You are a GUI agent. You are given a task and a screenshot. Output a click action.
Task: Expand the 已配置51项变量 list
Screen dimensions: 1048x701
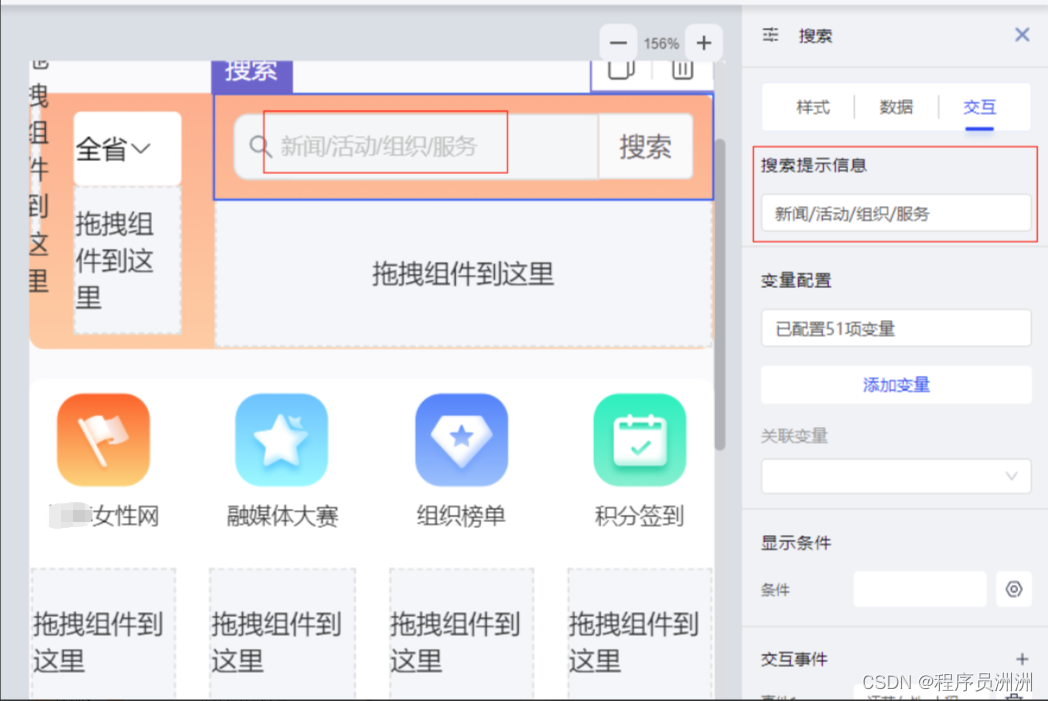tap(895, 328)
